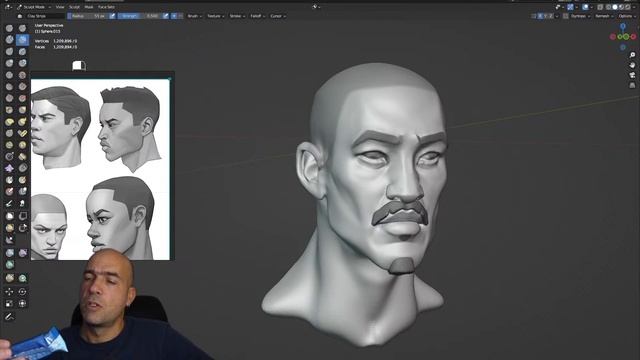Open the Texture dropdown
The height and width of the screenshot is (360, 640).
coord(215,16)
